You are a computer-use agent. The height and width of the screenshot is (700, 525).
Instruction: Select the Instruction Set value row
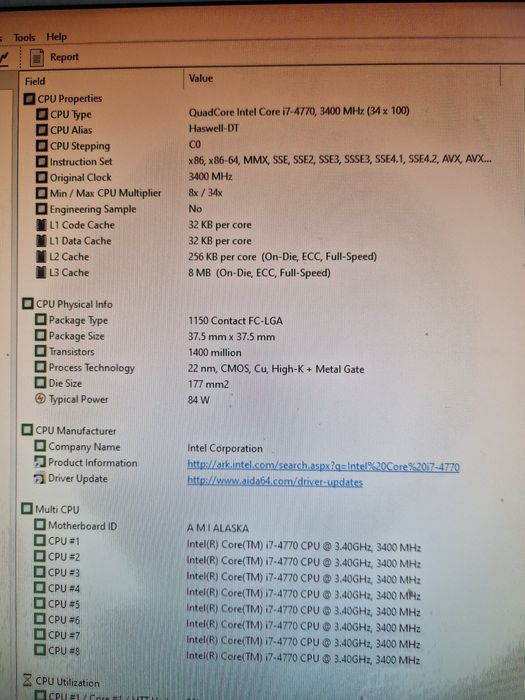340,159
